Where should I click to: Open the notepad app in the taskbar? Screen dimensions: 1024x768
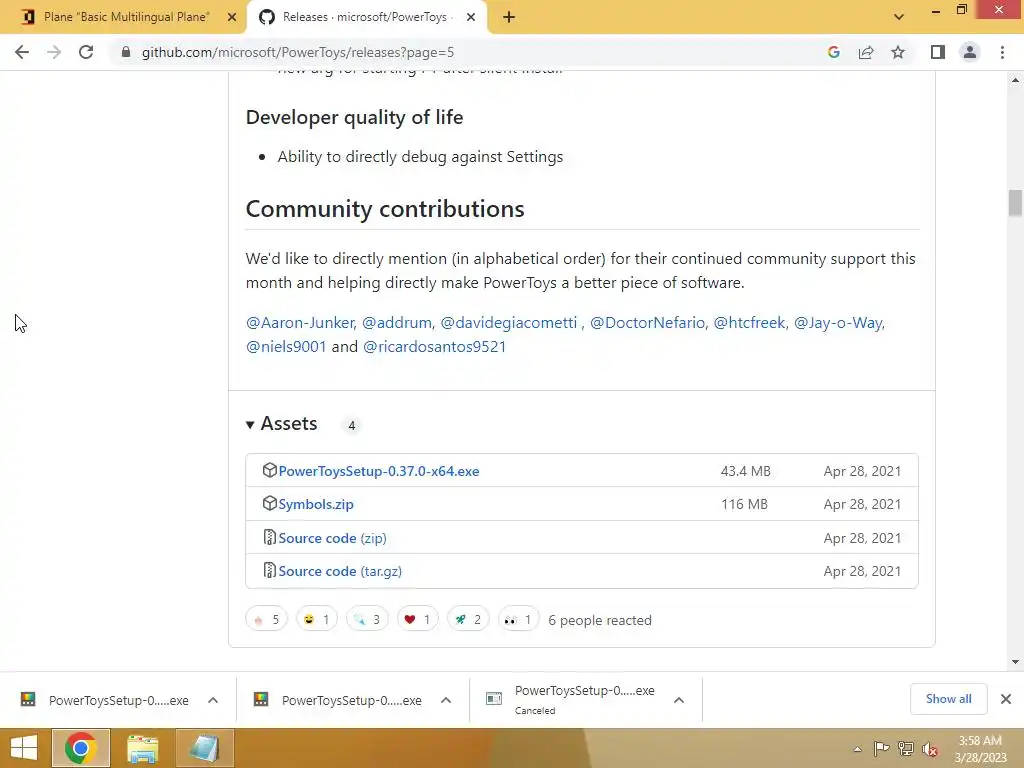tap(204, 748)
